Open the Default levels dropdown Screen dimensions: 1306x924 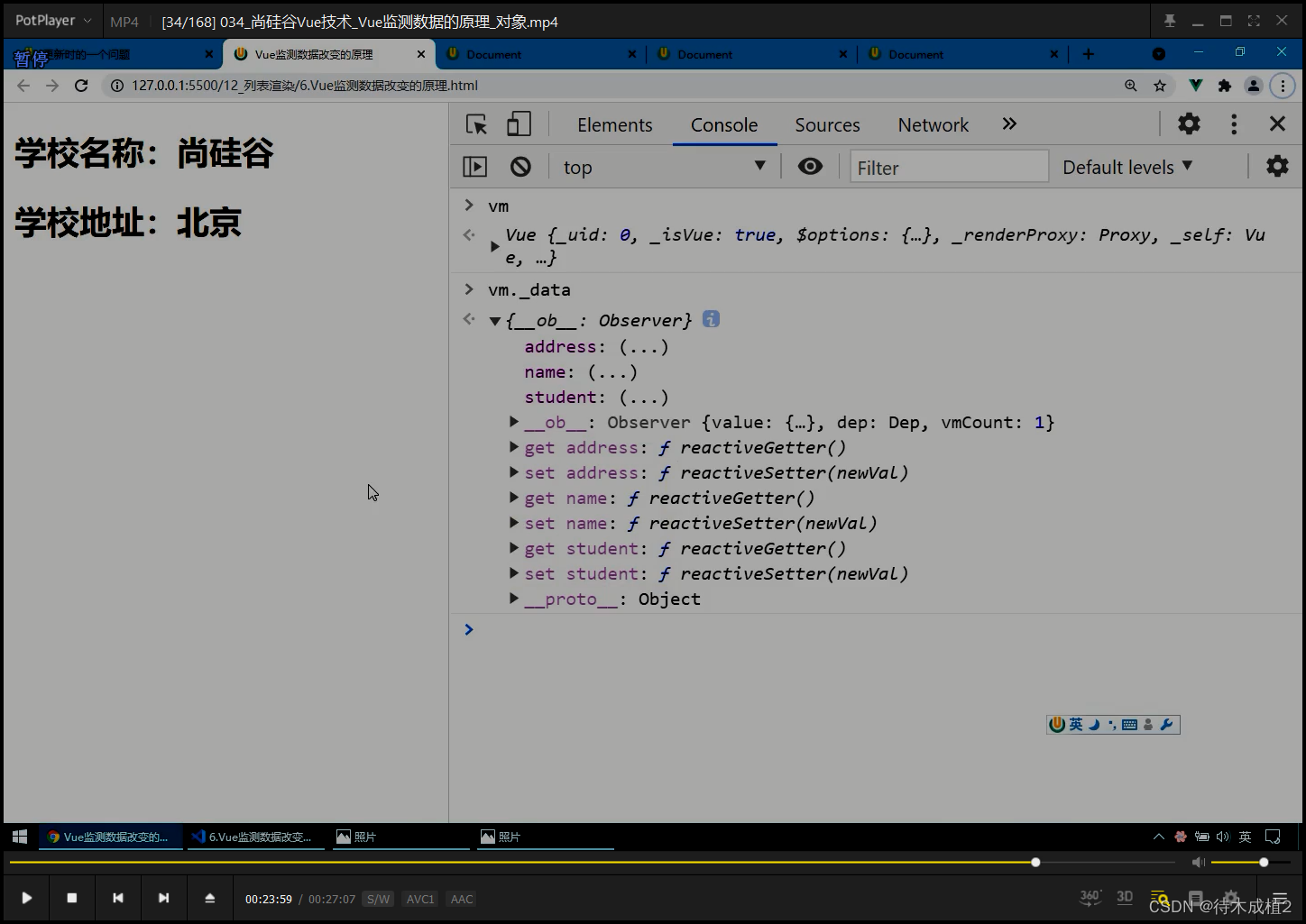click(1127, 167)
